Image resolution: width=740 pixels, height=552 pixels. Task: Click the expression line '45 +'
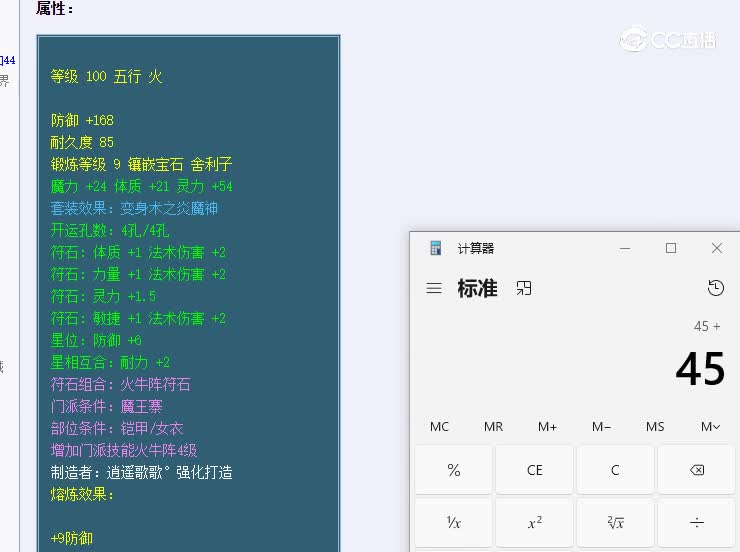707,326
